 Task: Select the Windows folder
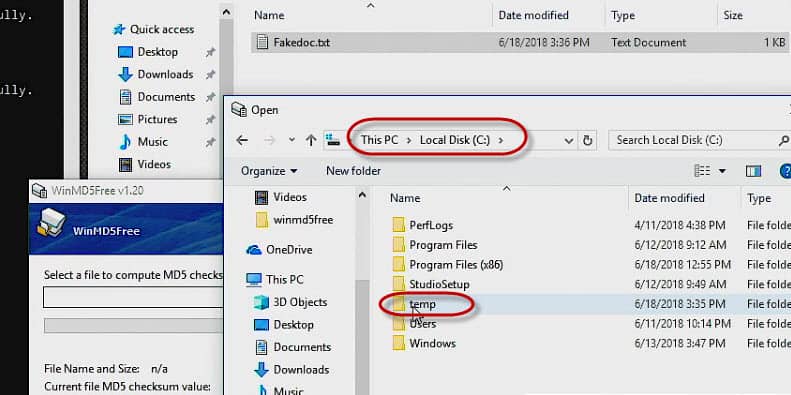[x=432, y=344]
